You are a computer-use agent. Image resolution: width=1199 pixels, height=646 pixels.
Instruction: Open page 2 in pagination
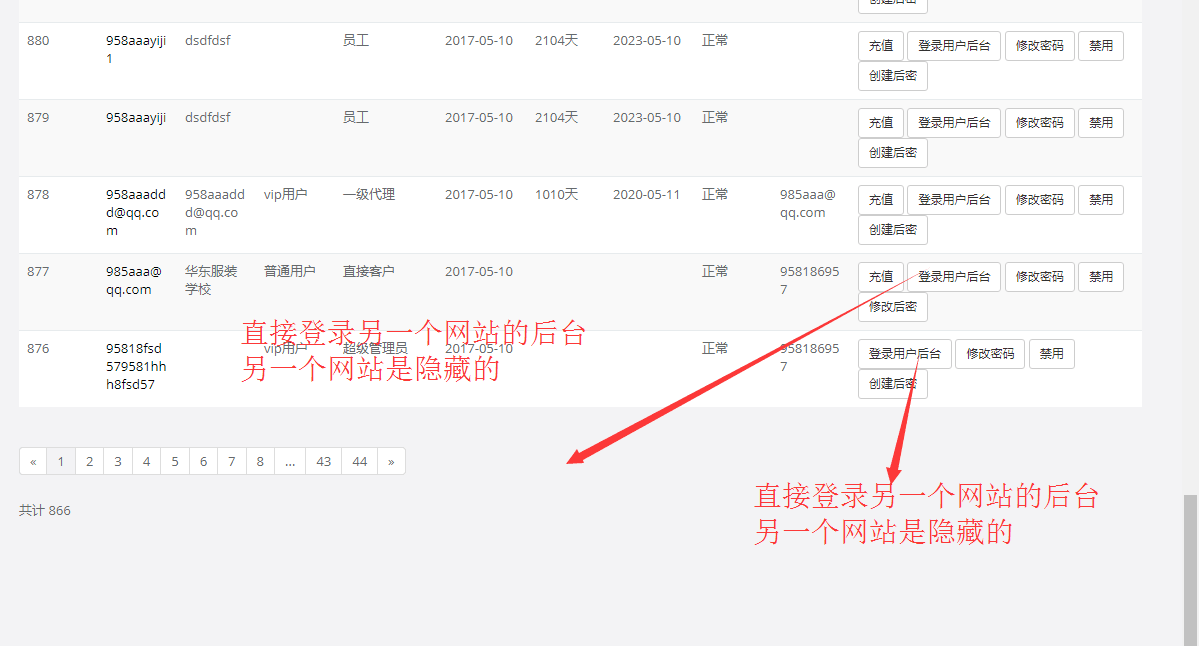pyautogui.click(x=89, y=461)
